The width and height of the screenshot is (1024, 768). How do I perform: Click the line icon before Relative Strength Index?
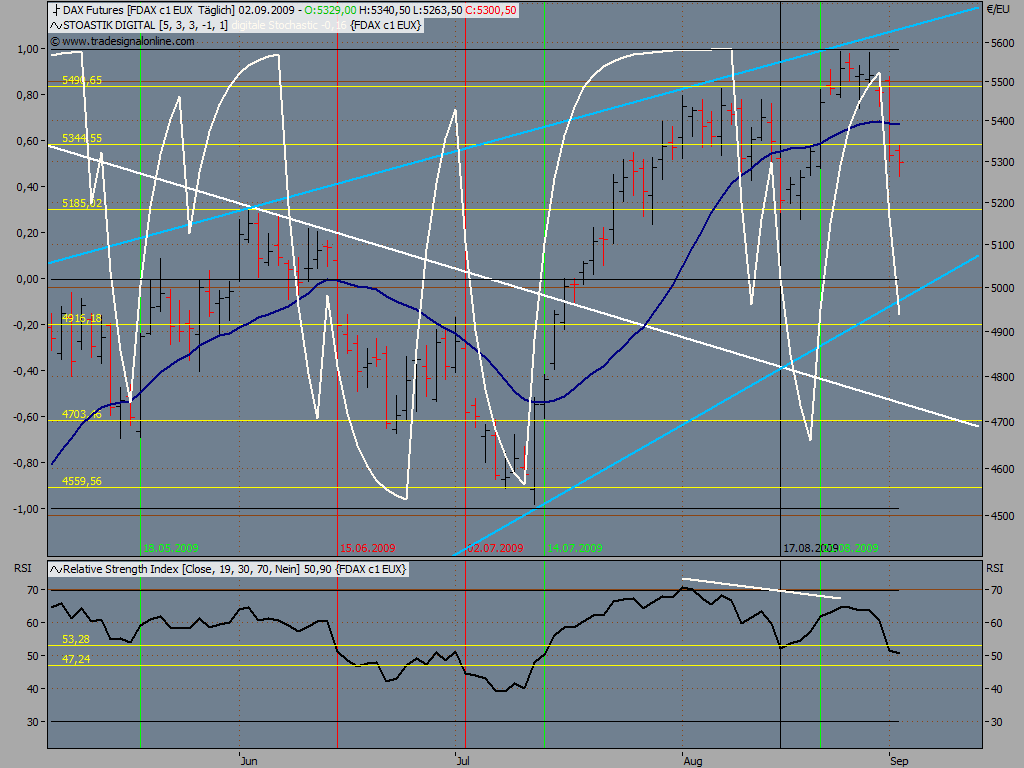pos(56,569)
